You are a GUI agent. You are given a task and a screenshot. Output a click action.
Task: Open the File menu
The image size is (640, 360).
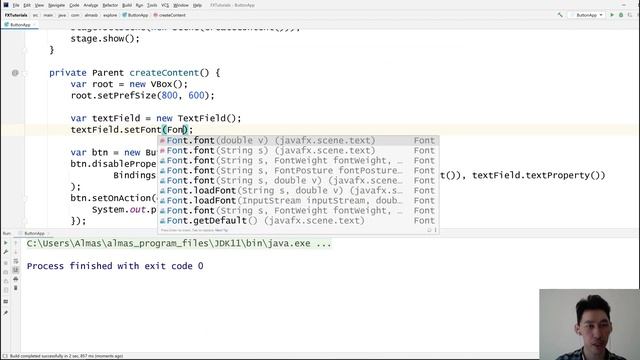(x=16, y=5)
